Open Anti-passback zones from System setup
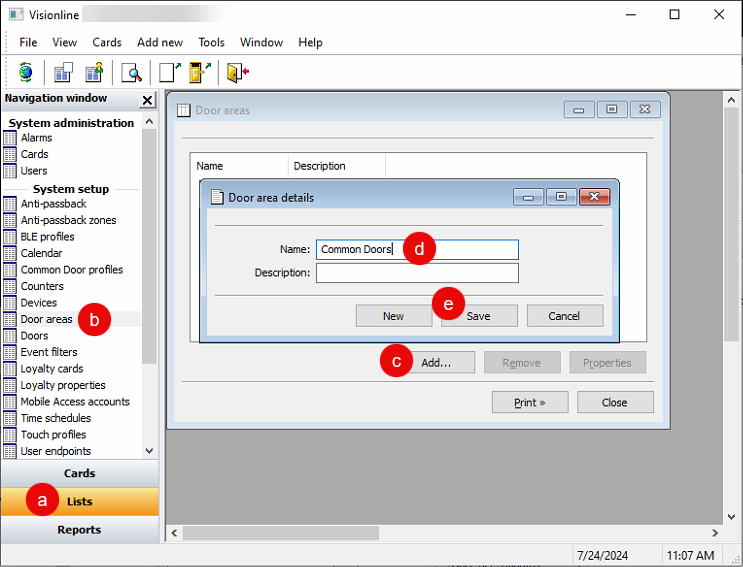Screen dimensions: 743x567 click(x=68, y=220)
